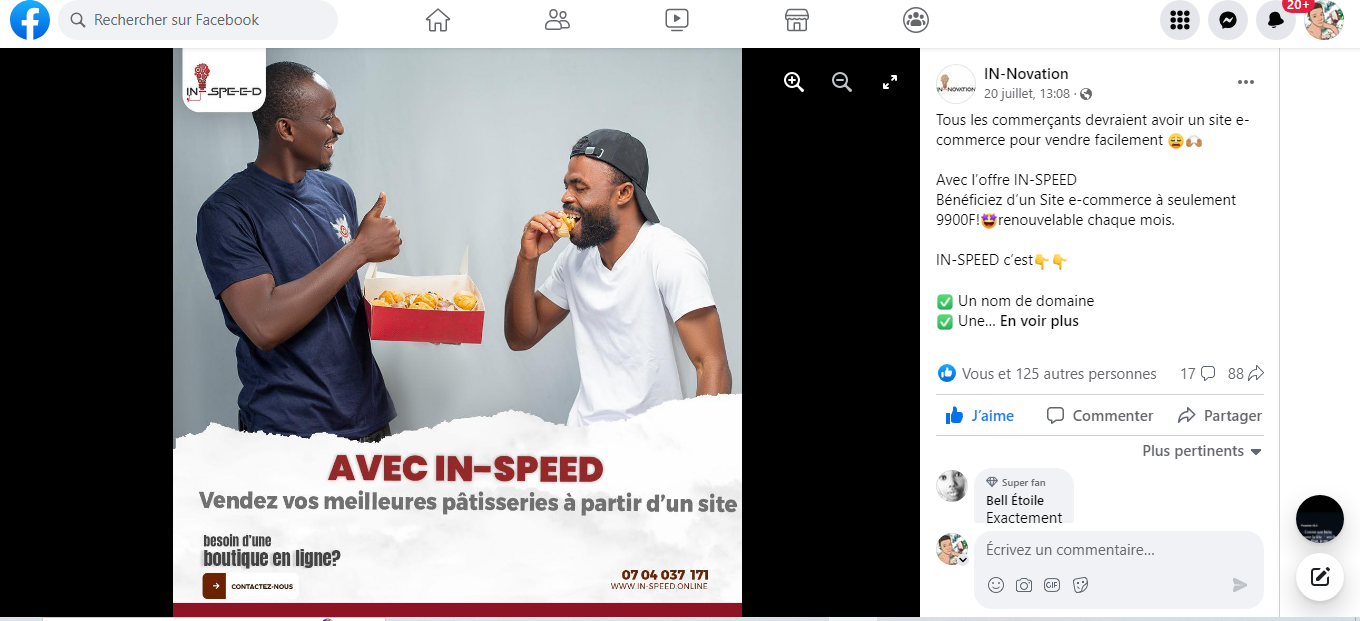Go to the Watch video tab

tap(676, 20)
